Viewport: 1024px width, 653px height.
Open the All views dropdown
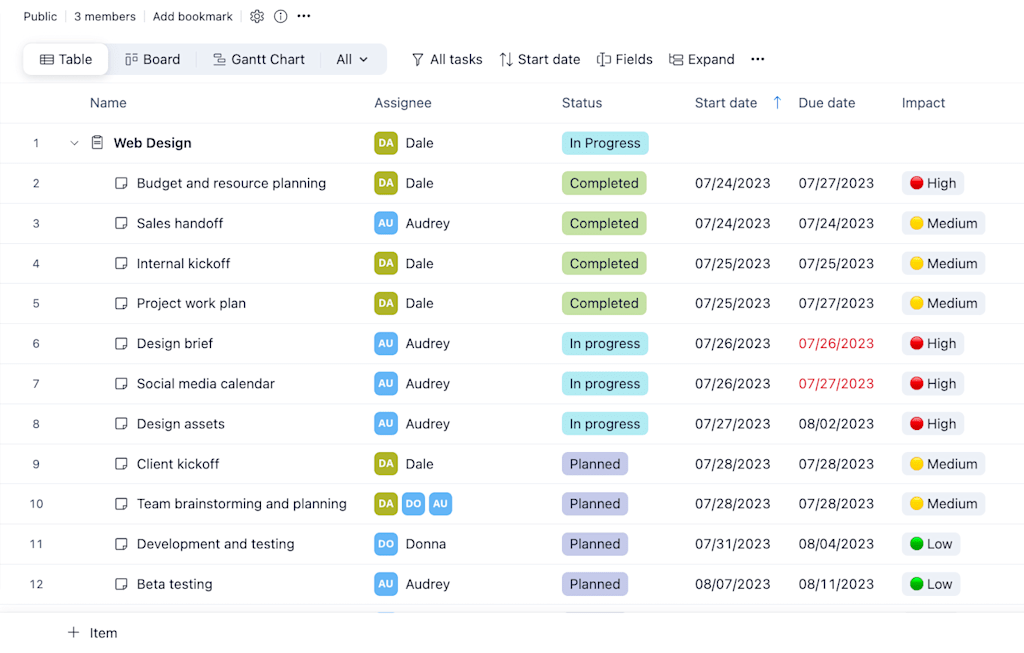point(352,59)
